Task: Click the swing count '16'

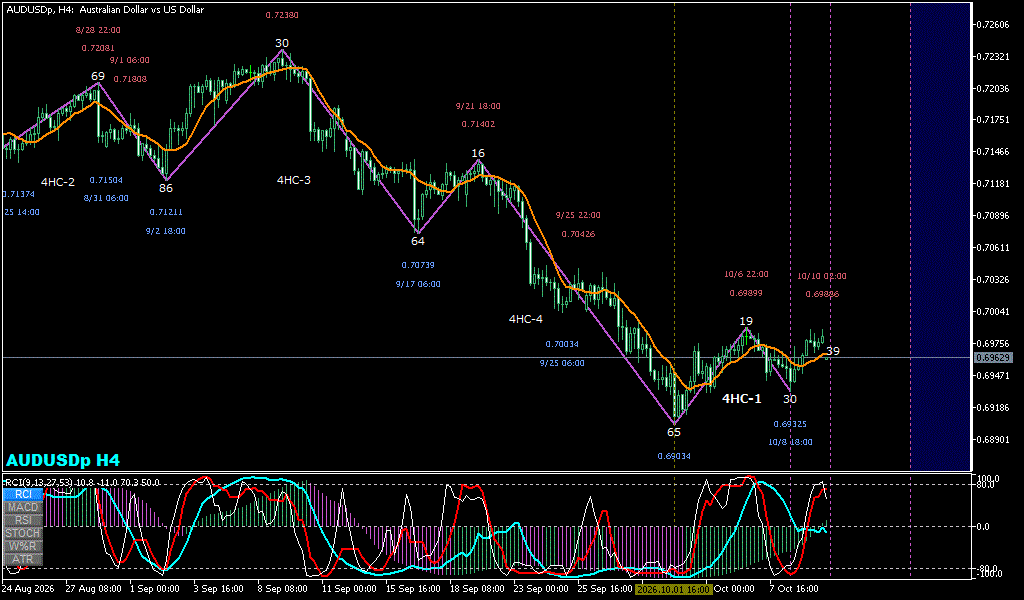Action: pos(478,153)
